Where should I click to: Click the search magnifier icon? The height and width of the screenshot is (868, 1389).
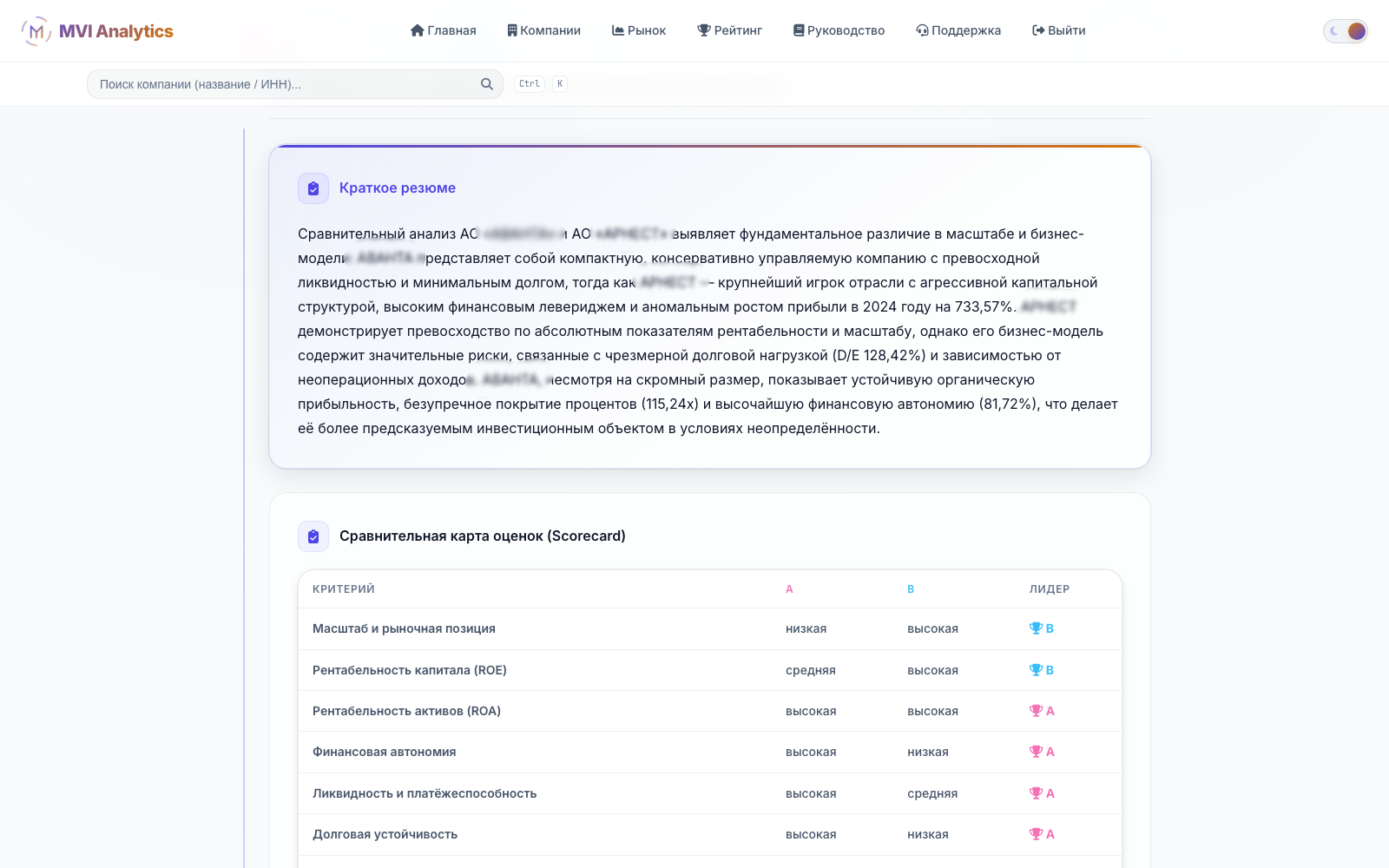click(x=487, y=84)
